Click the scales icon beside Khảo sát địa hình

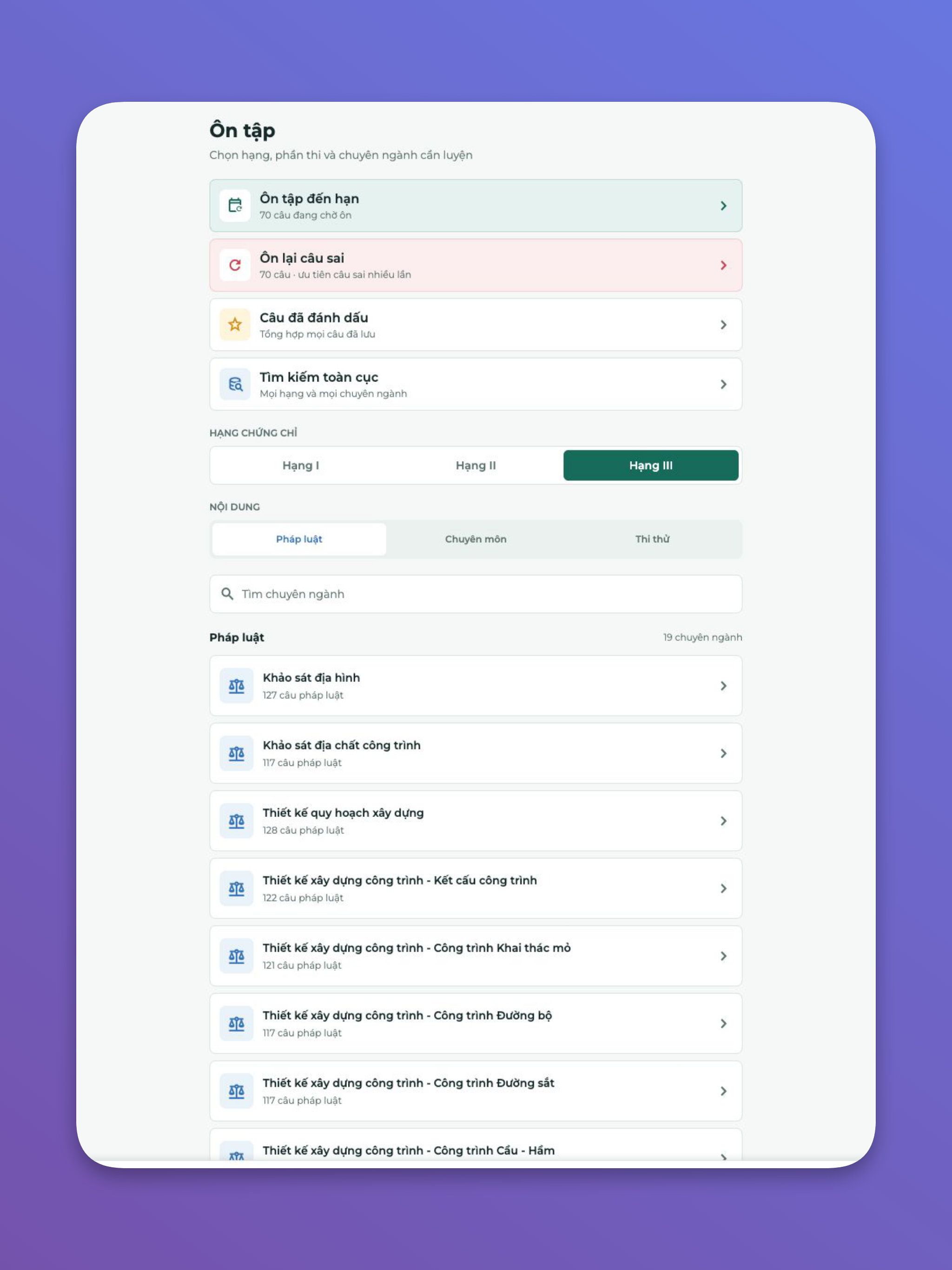[237, 686]
